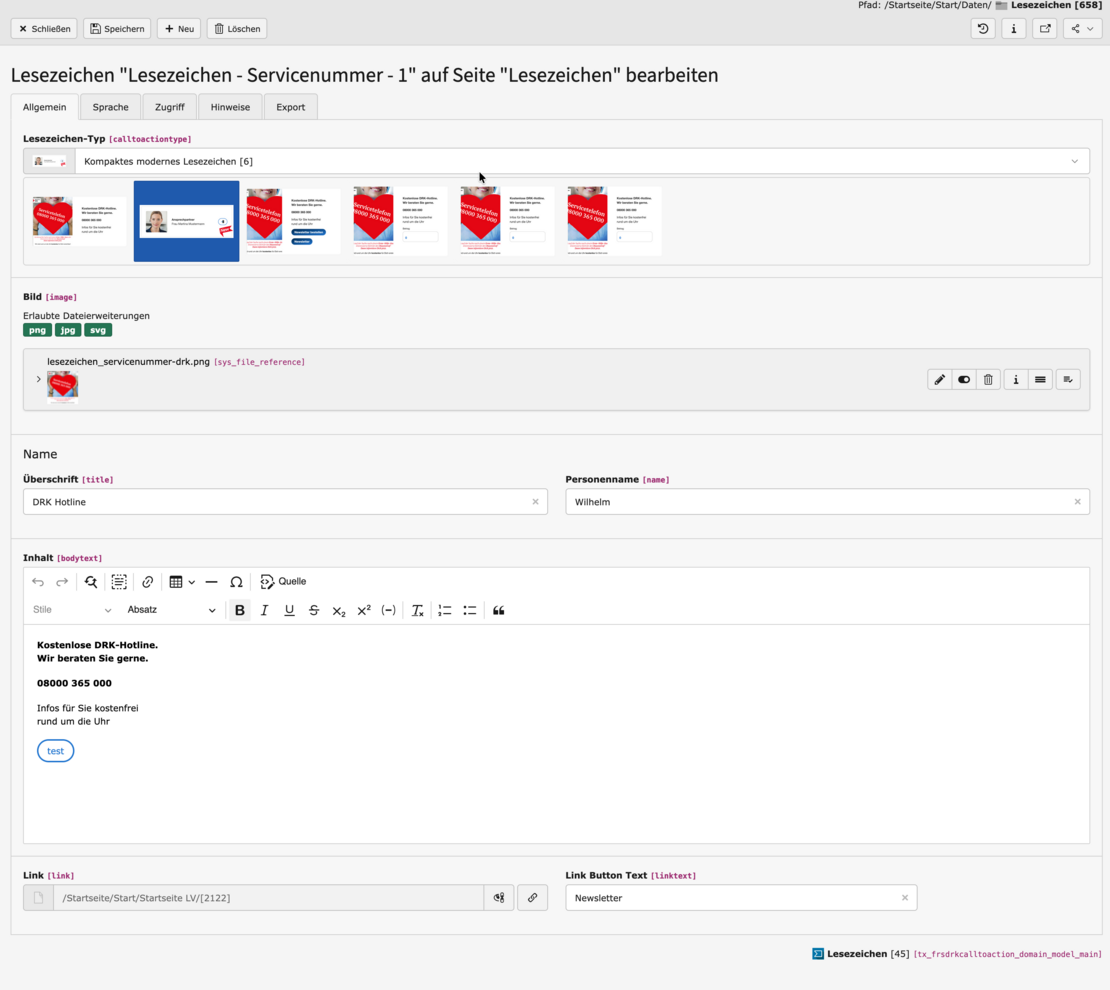Insert special character with omega icon
This screenshot has width=1110, height=990.
236,582
